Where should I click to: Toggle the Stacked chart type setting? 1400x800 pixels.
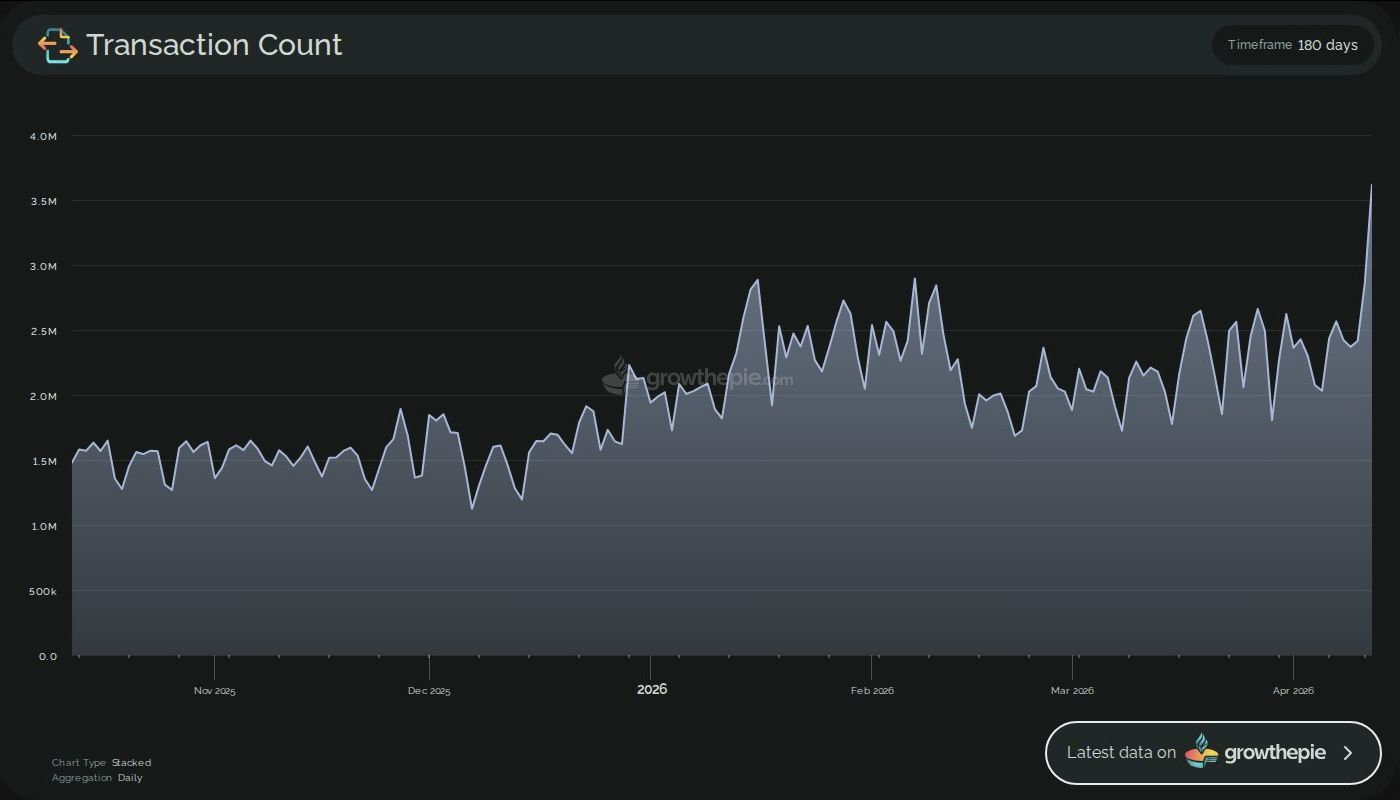(x=131, y=762)
